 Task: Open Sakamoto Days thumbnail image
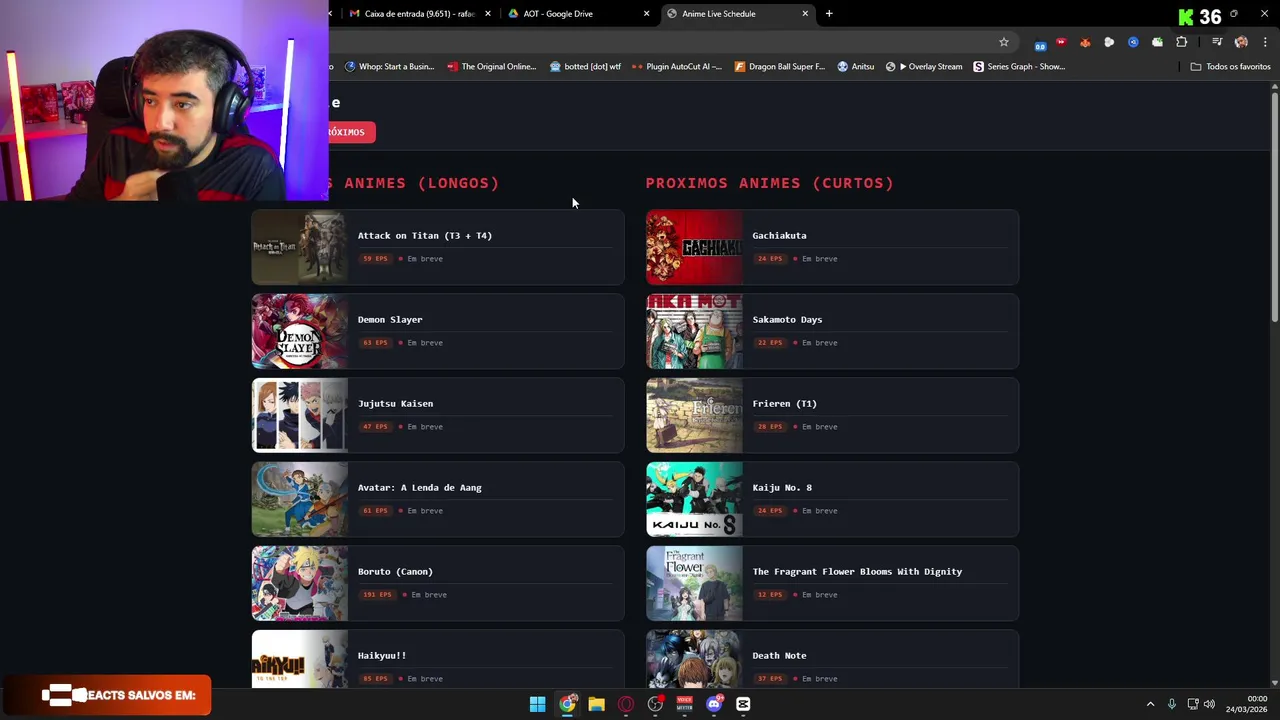694,331
